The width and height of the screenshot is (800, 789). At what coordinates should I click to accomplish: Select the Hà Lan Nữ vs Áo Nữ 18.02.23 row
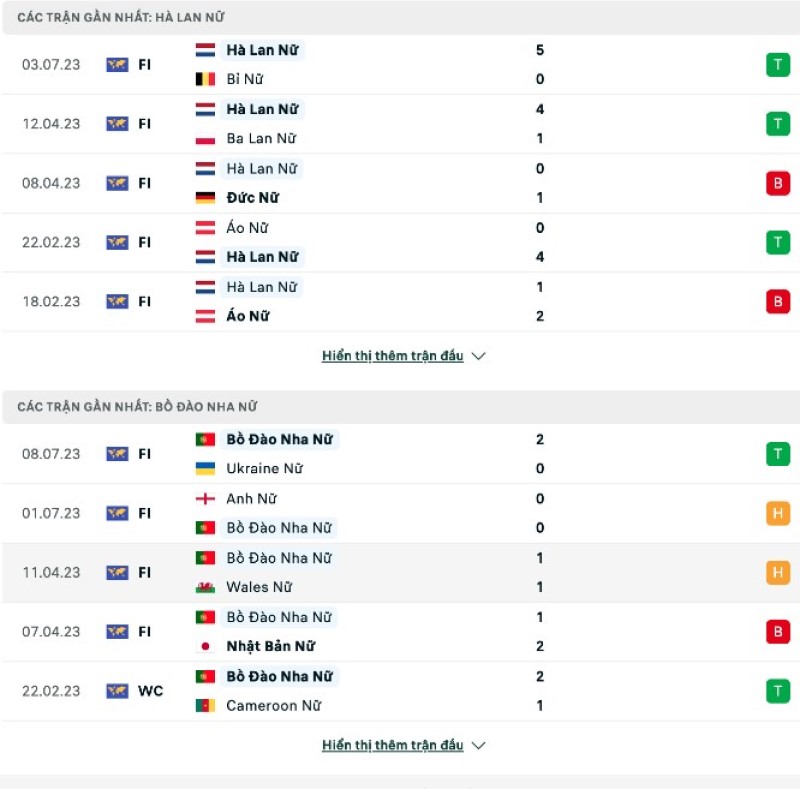coord(400,302)
